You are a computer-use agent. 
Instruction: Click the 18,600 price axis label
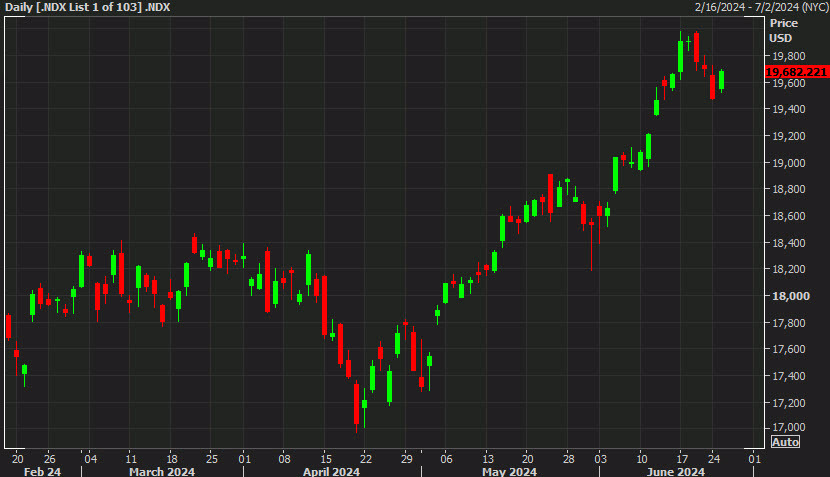point(789,216)
